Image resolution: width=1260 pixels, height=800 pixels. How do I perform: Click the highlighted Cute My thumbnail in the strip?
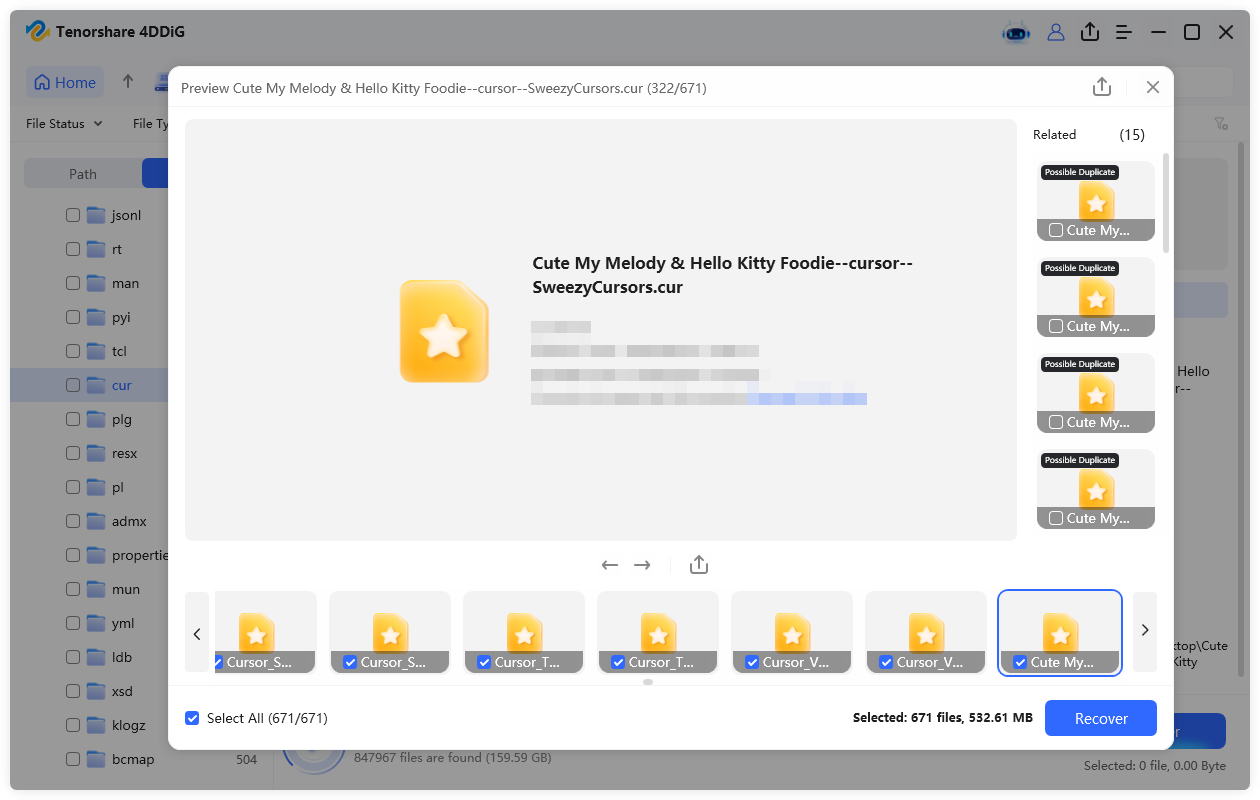click(x=1060, y=633)
